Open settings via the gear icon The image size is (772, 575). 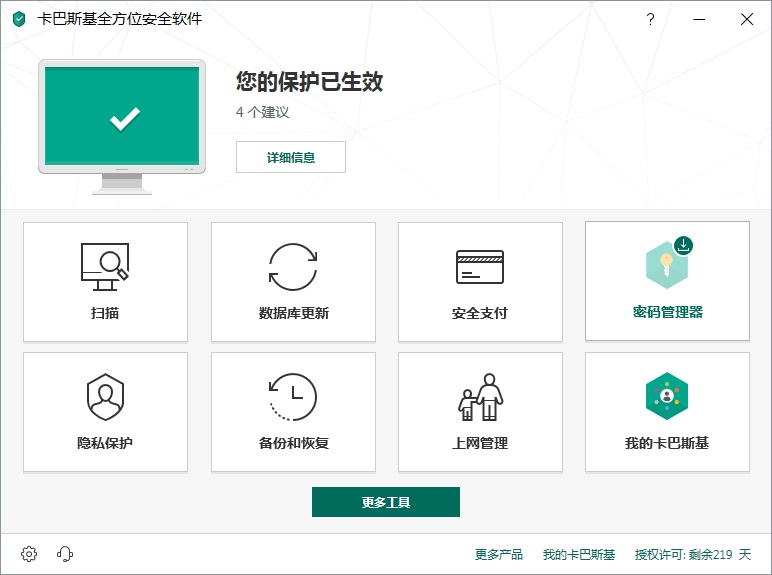click(x=29, y=554)
